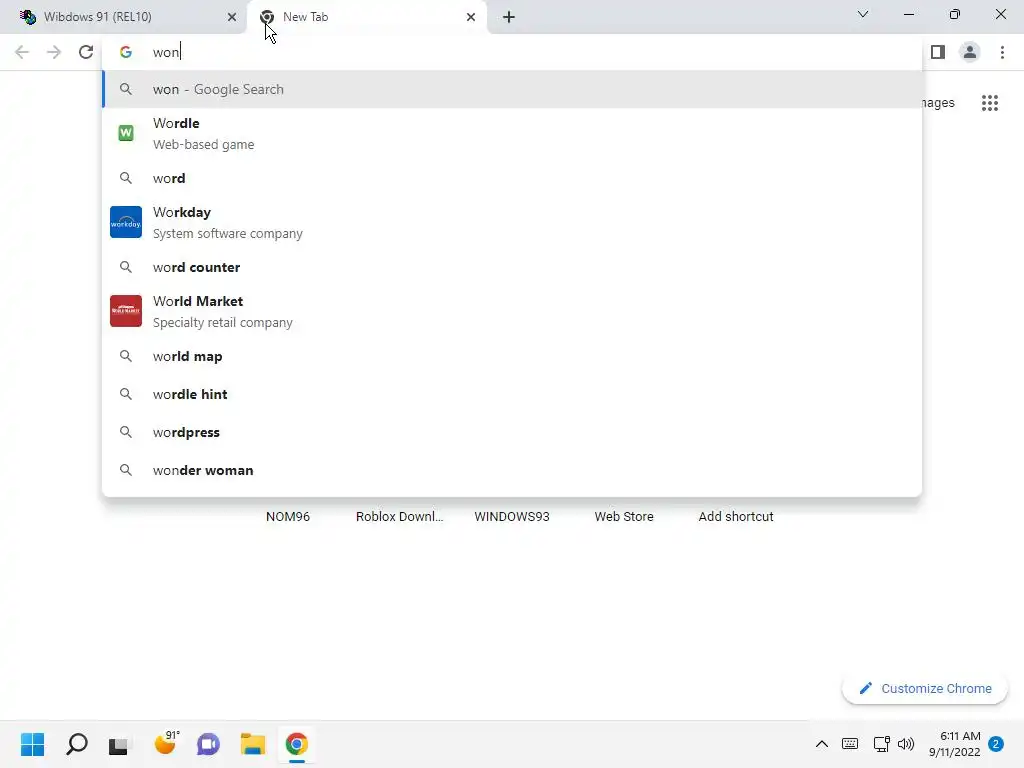The image size is (1024, 768).
Task: Choose the World Market suggestion
Action: 512,311
